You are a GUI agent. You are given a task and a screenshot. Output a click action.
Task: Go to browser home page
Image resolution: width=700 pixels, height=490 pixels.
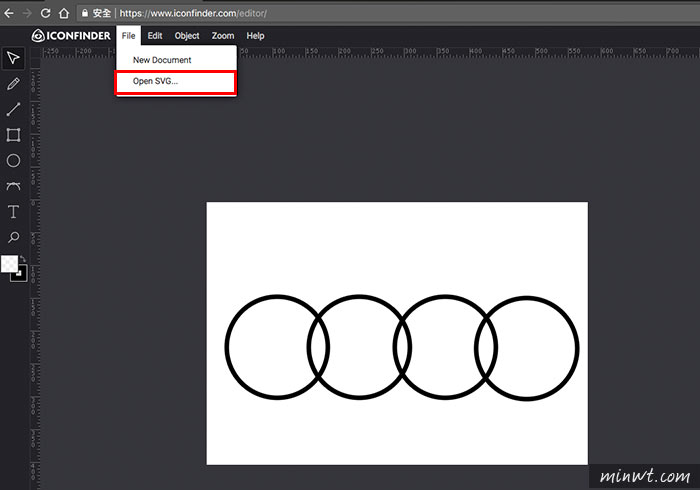click(64, 13)
